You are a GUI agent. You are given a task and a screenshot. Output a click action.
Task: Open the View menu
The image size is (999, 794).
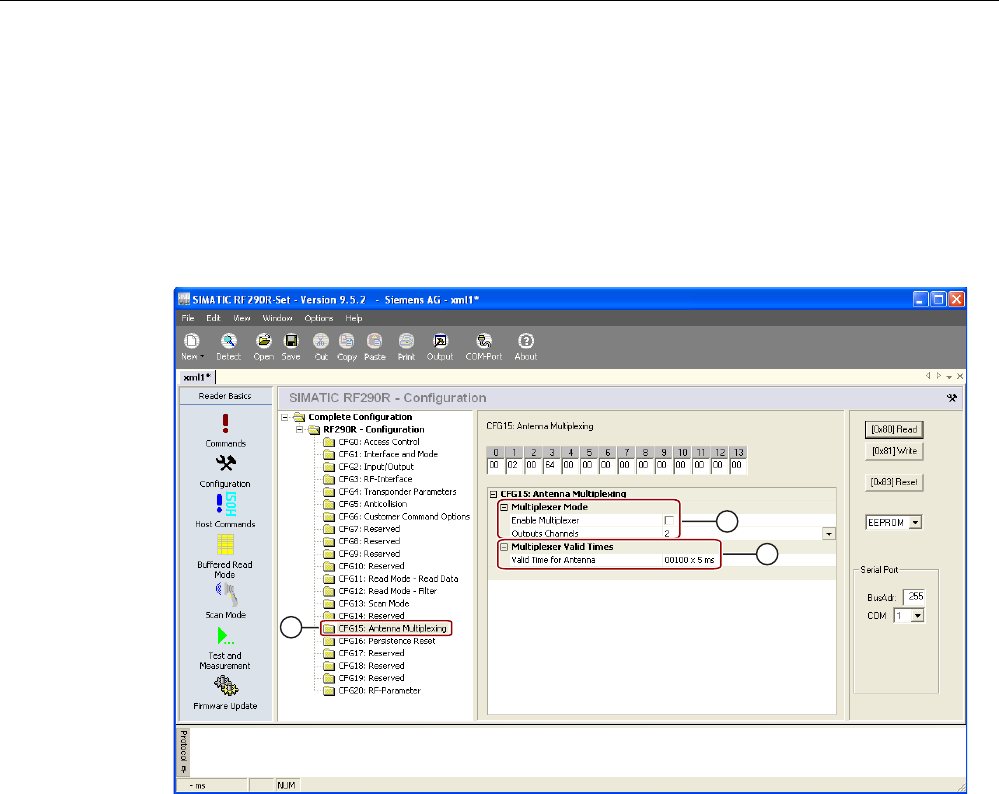pyautogui.click(x=242, y=318)
